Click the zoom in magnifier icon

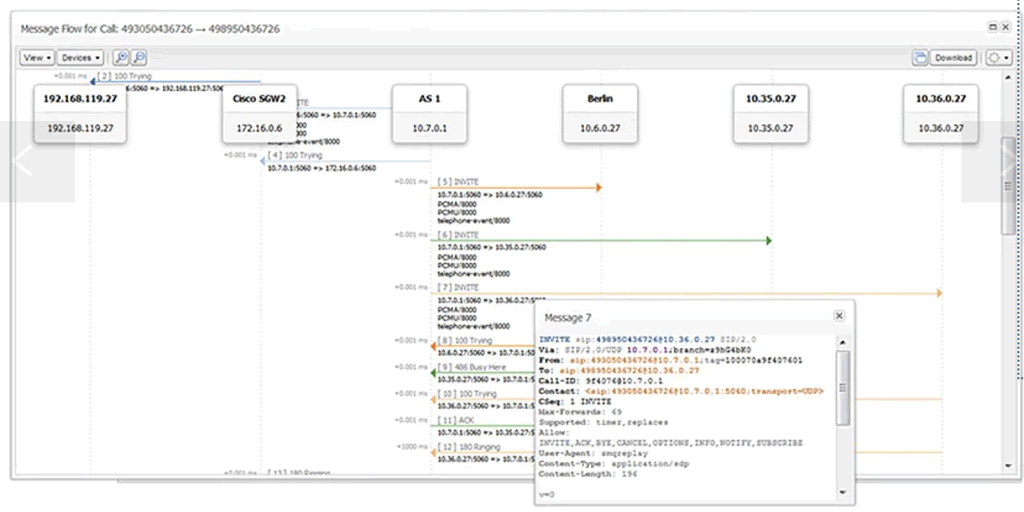pos(122,58)
